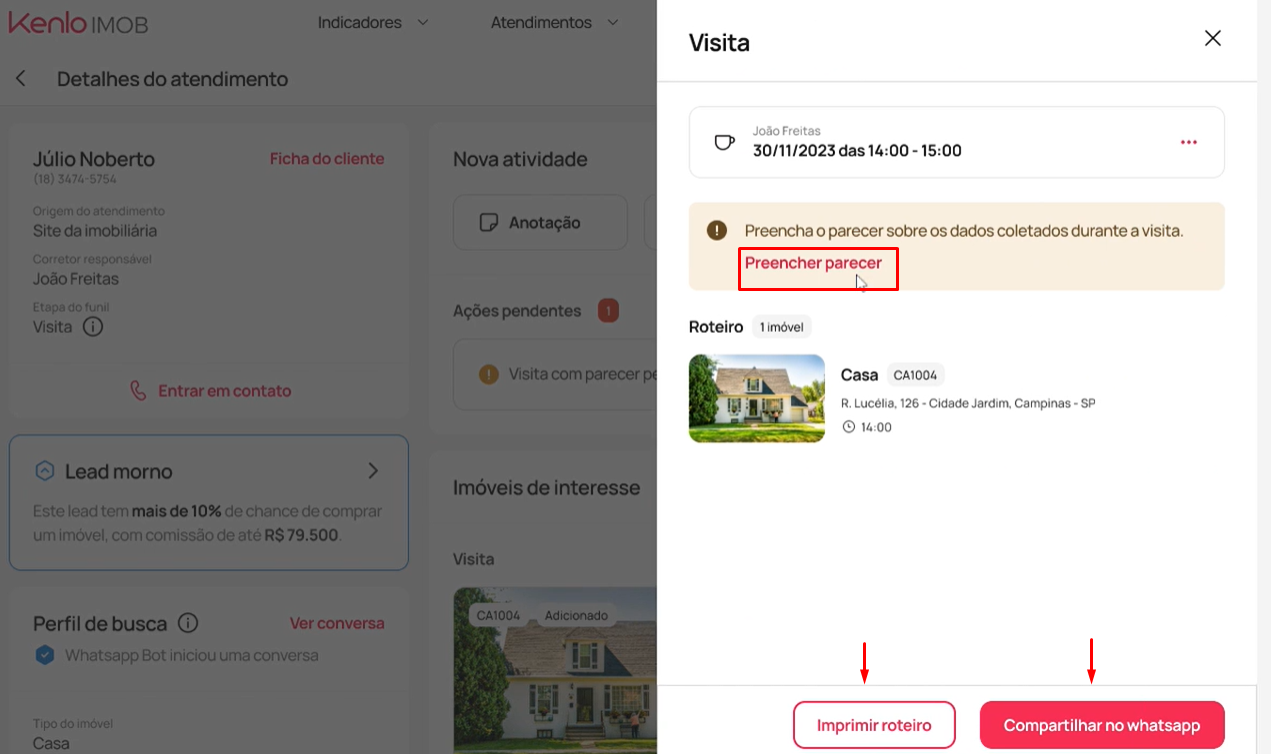Click the phone icon in Entrar em contato
Viewport: 1271px width, 754px height.
tap(138, 391)
